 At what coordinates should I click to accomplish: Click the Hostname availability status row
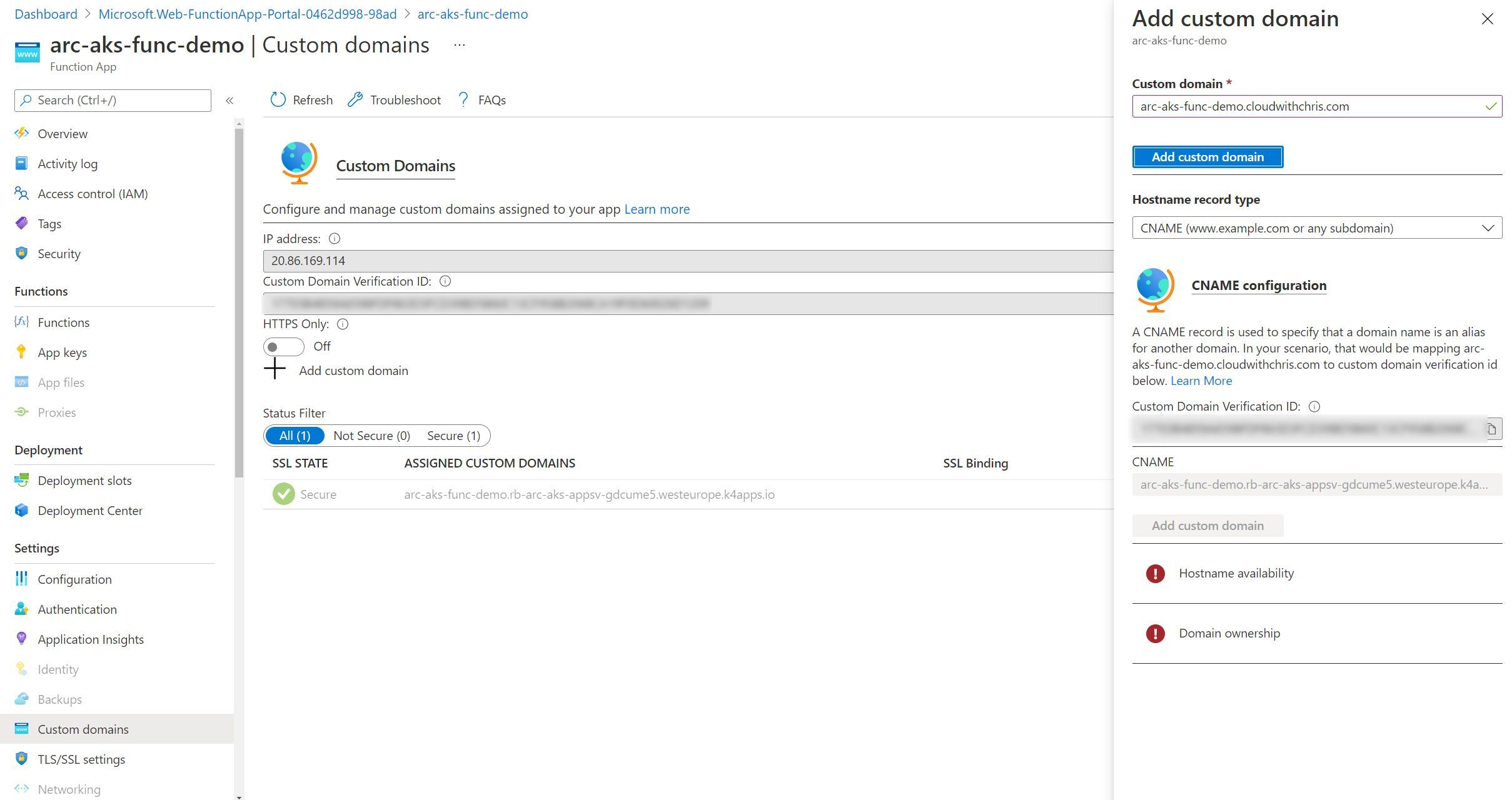[x=1317, y=573]
